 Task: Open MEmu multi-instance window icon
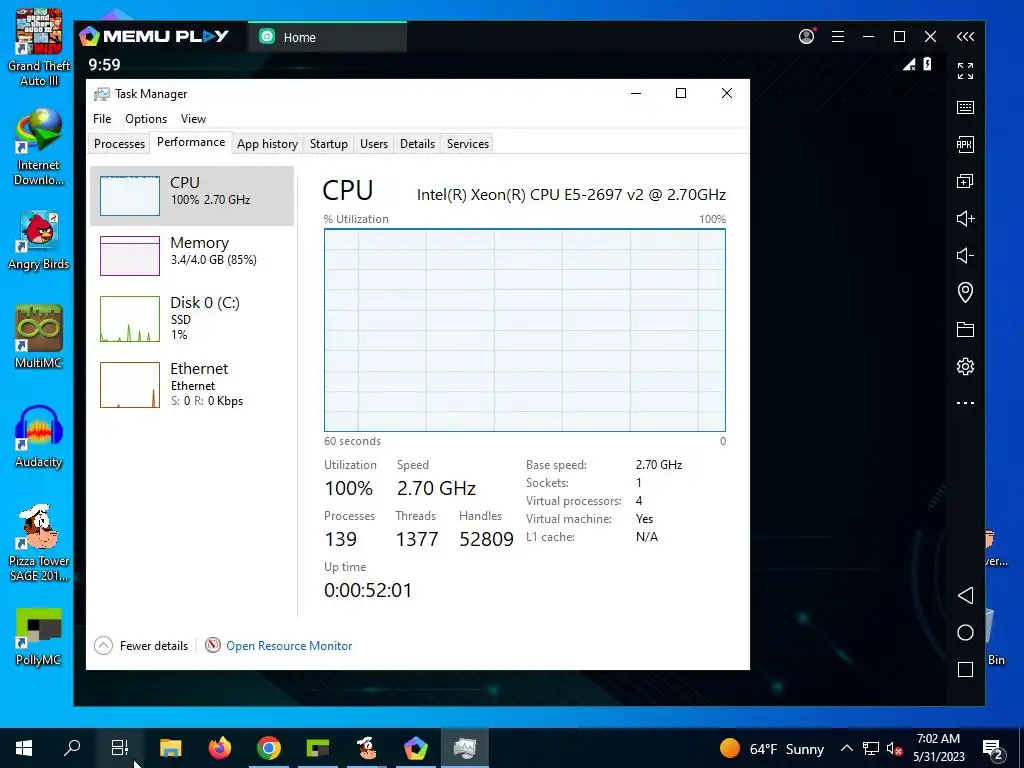(x=965, y=181)
